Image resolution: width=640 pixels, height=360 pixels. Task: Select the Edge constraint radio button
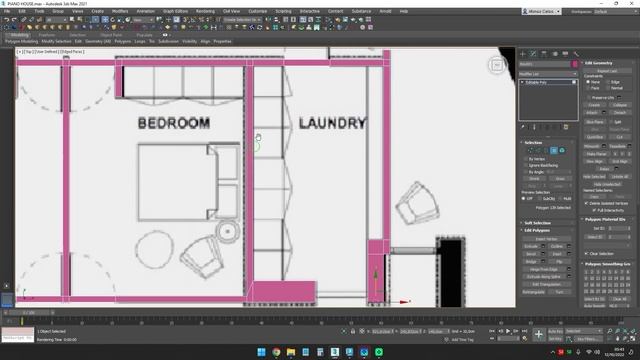(x=608, y=82)
